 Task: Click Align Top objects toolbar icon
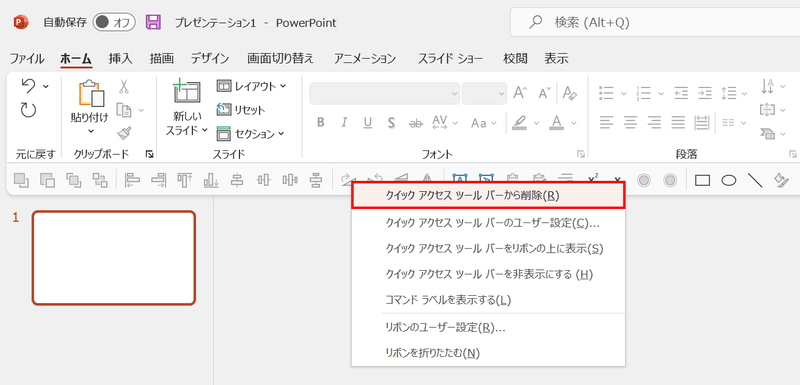pos(185,179)
